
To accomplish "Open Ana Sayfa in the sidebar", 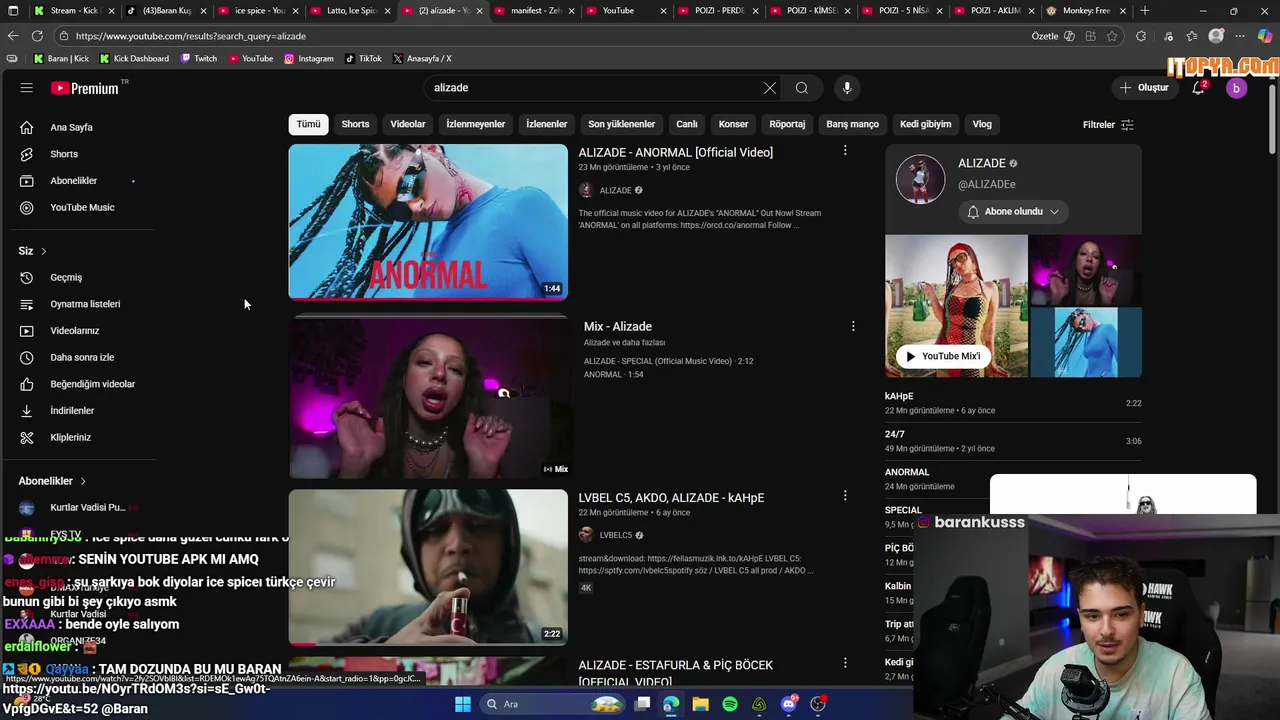I will [71, 128].
